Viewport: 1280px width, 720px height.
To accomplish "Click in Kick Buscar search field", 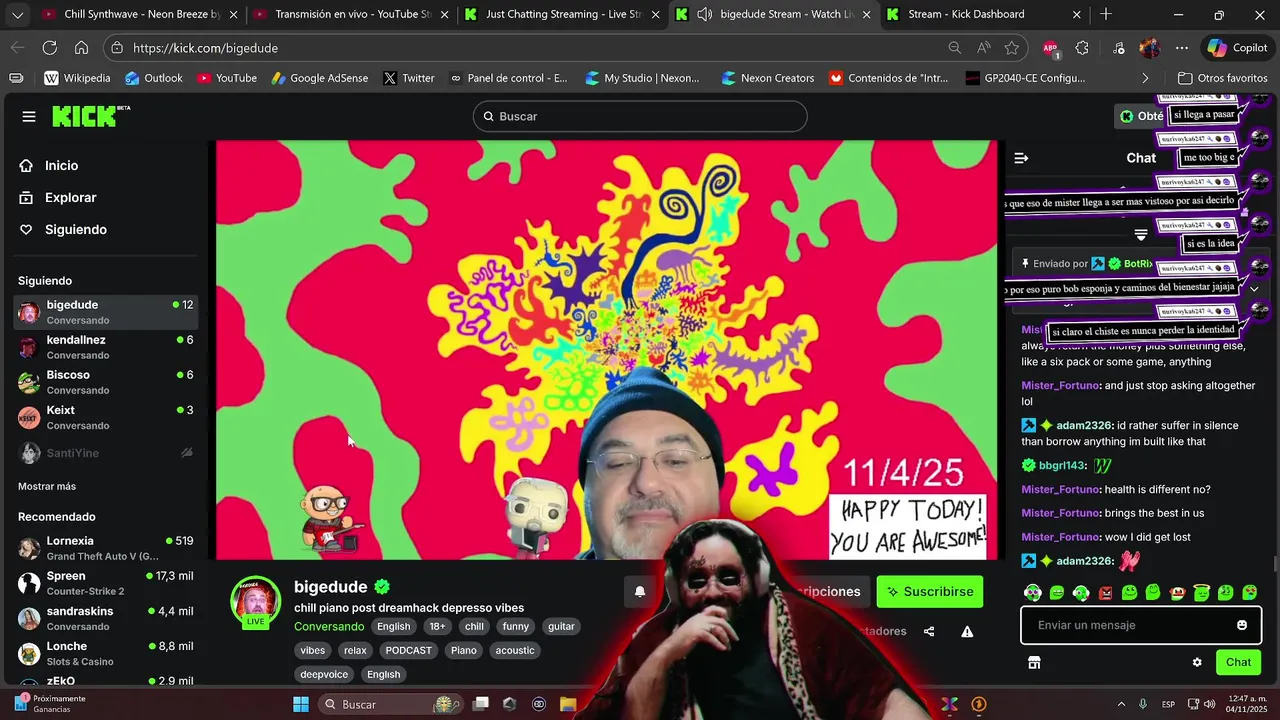I will tap(640, 116).
